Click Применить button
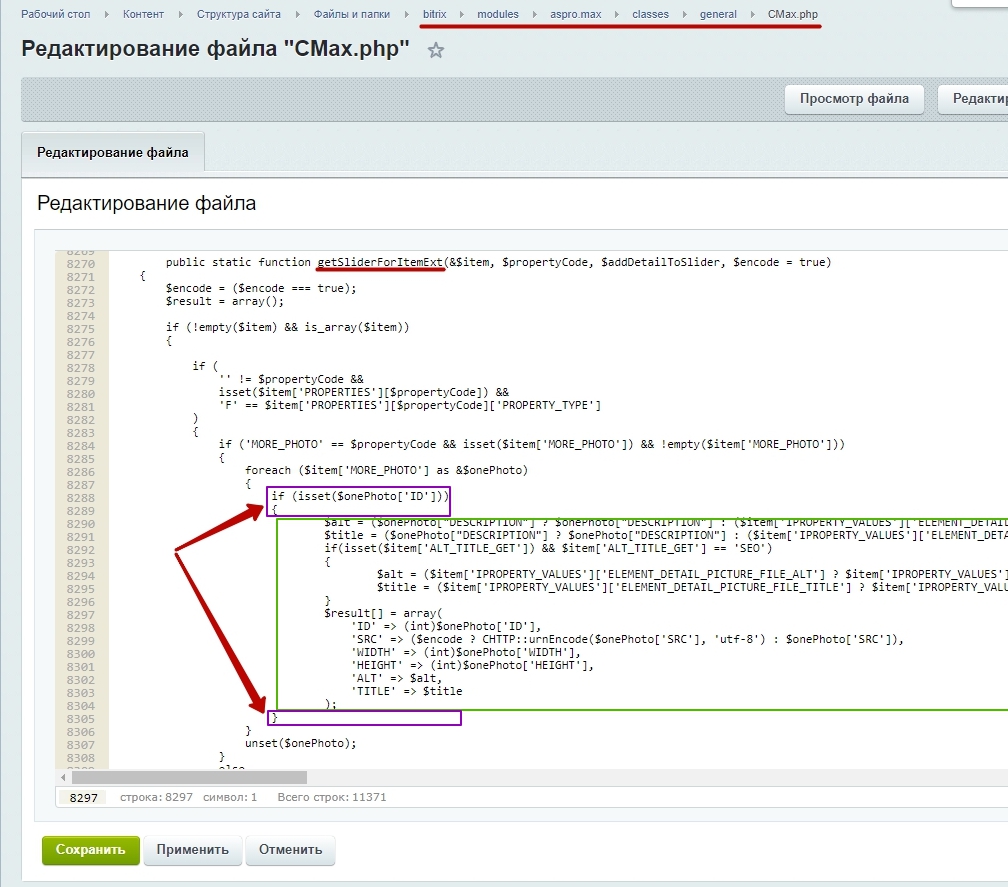This screenshot has width=1008, height=887. tap(193, 850)
